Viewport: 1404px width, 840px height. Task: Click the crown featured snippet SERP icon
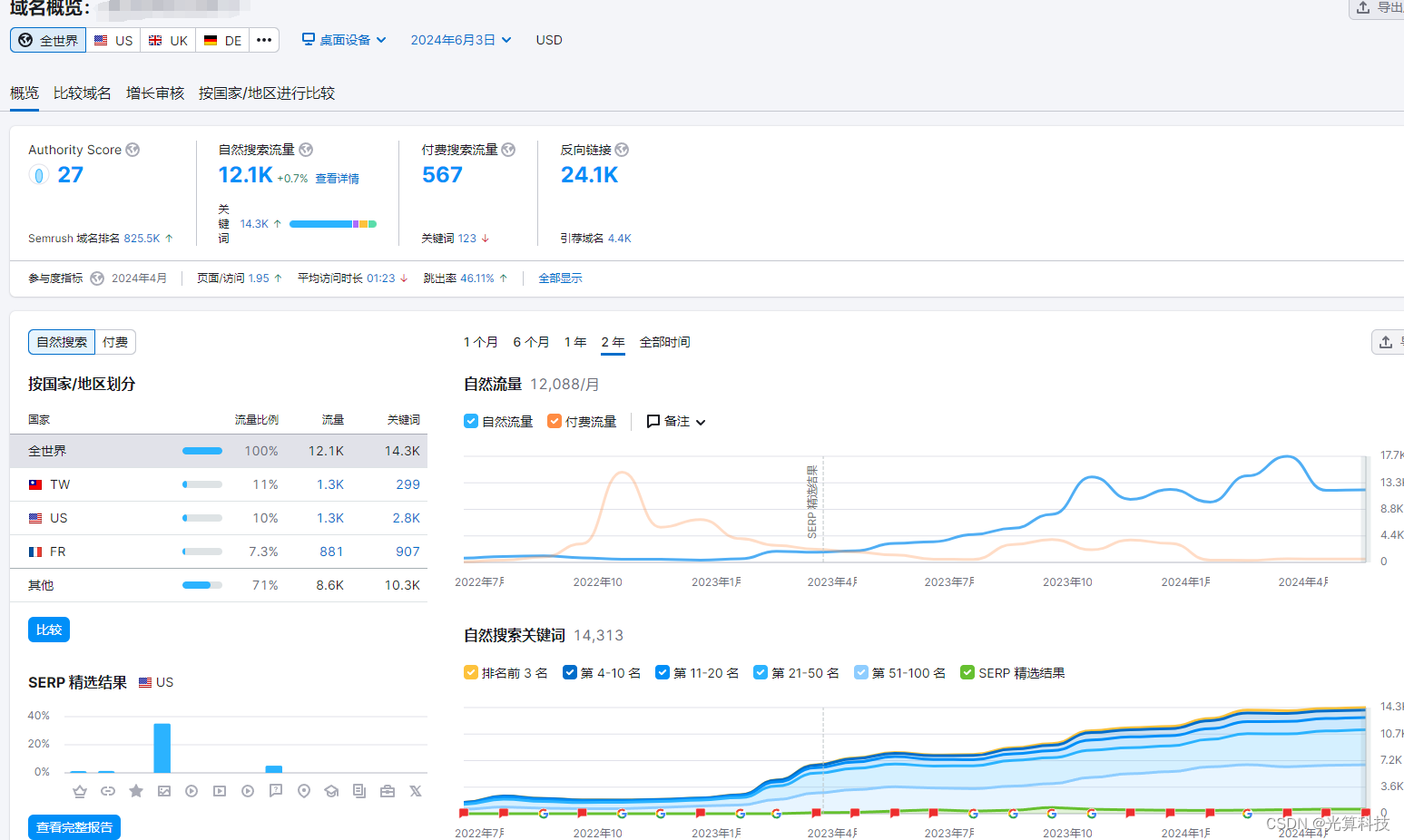[x=80, y=791]
